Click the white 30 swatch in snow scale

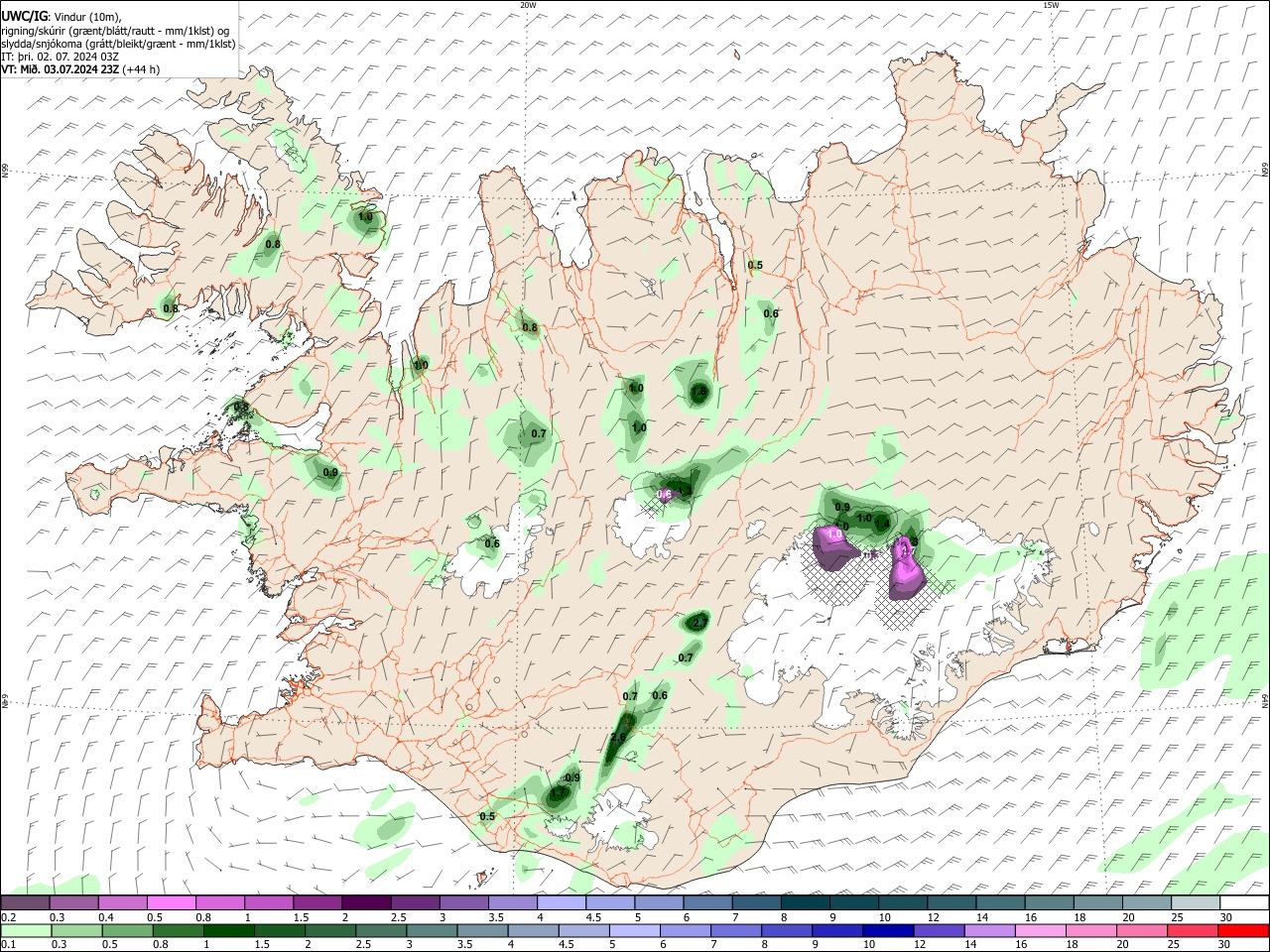tap(1244, 902)
